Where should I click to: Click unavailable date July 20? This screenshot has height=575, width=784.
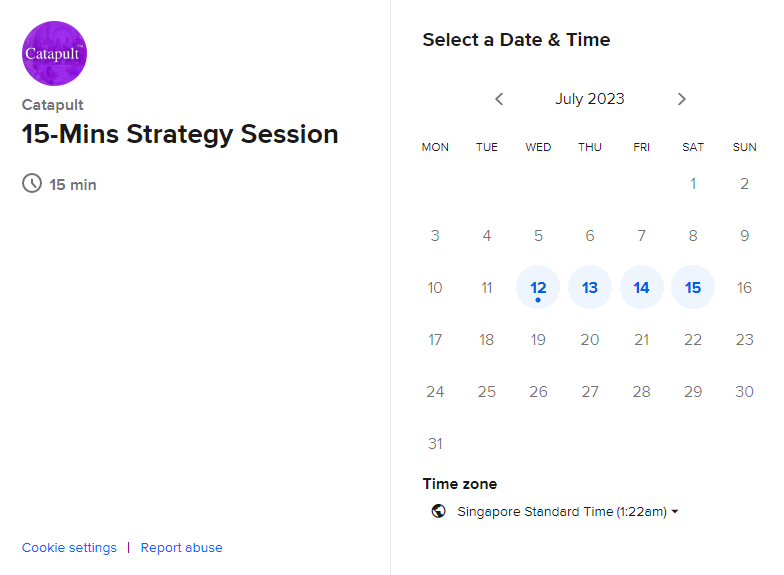(590, 340)
